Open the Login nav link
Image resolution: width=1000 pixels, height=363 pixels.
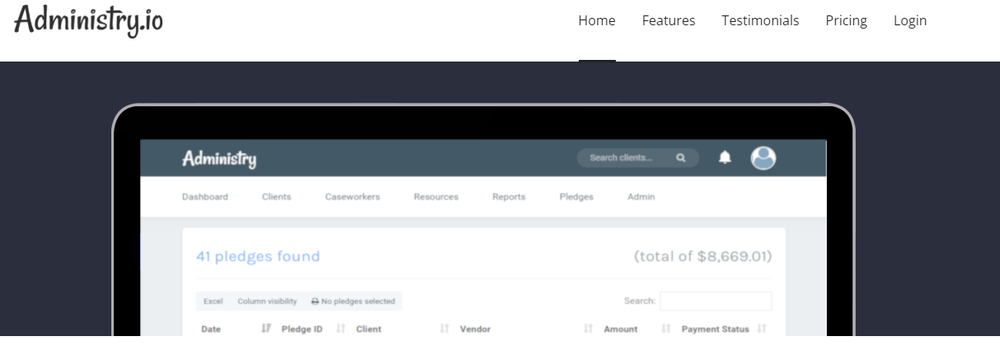tap(910, 20)
